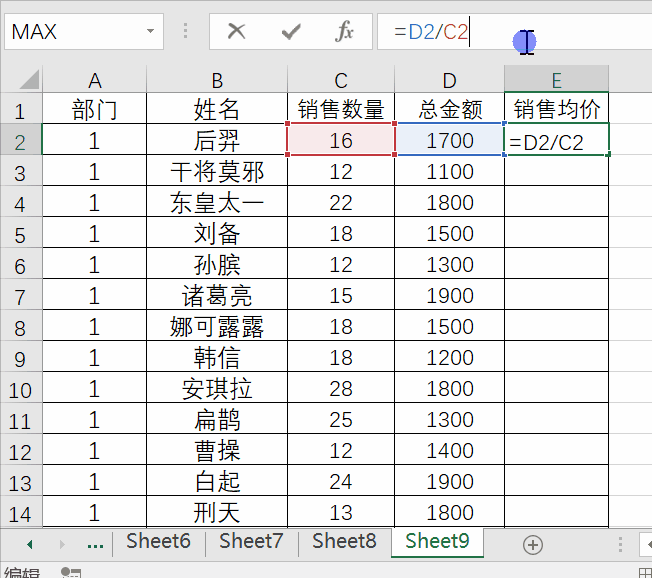Image resolution: width=652 pixels, height=578 pixels.
Task: Click the cell containing 刑天
Action: coord(217,512)
